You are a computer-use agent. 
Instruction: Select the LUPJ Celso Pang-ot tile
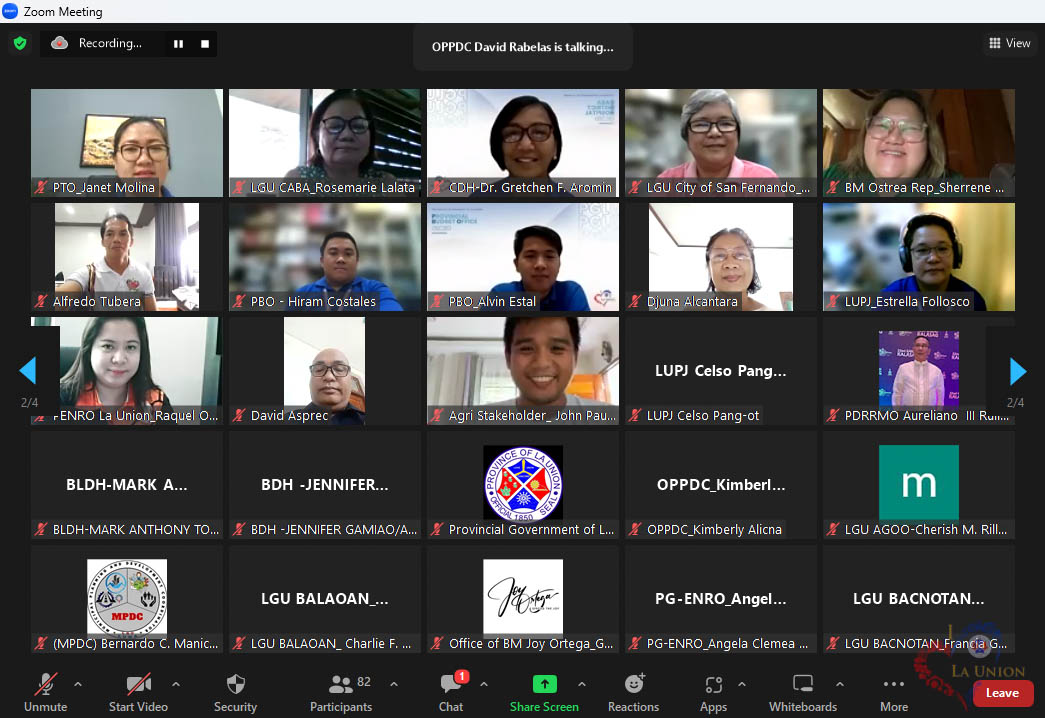pos(721,371)
